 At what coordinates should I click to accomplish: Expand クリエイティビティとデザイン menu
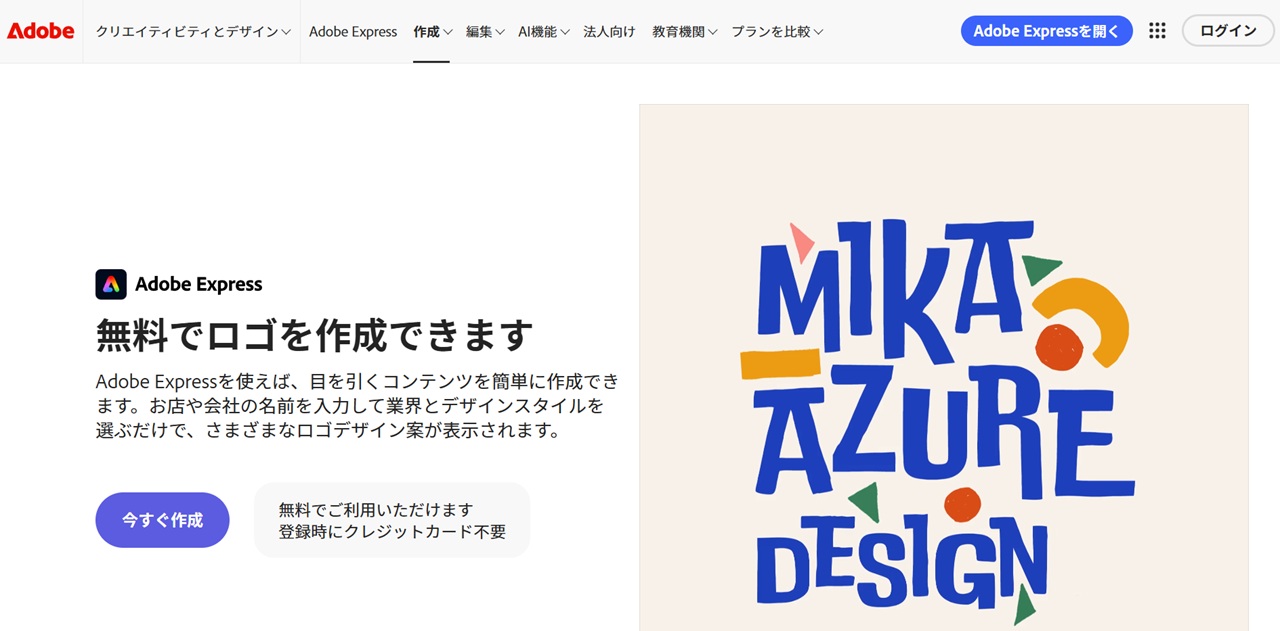pyautogui.click(x=193, y=31)
